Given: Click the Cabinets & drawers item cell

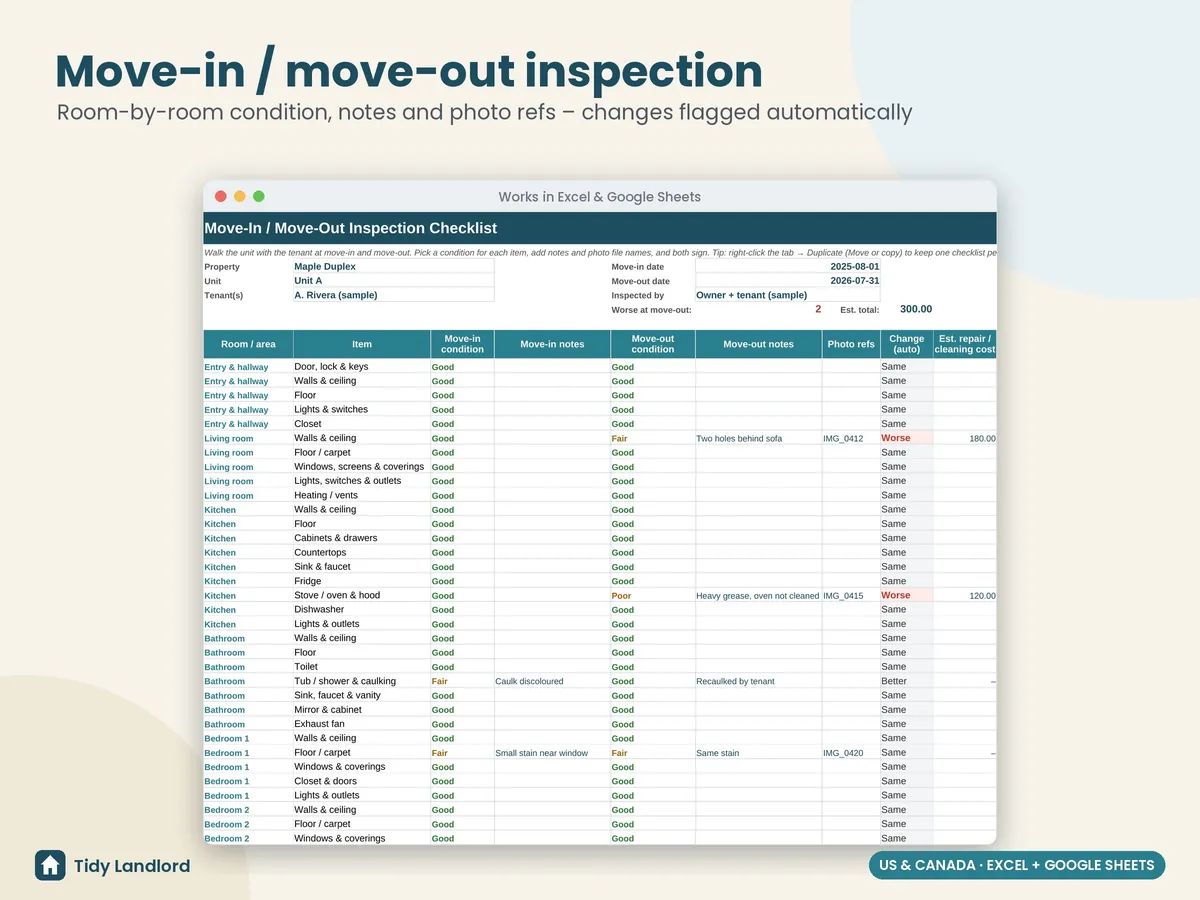Looking at the screenshot, I should pos(362,538).
